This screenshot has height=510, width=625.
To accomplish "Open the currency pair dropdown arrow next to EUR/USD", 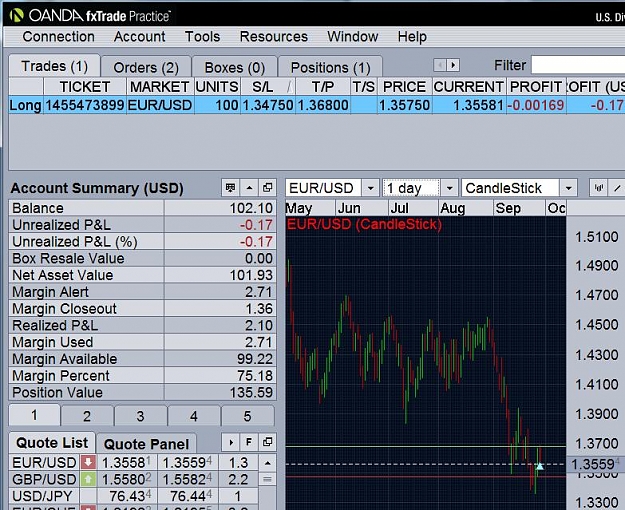I will [371, 188].
